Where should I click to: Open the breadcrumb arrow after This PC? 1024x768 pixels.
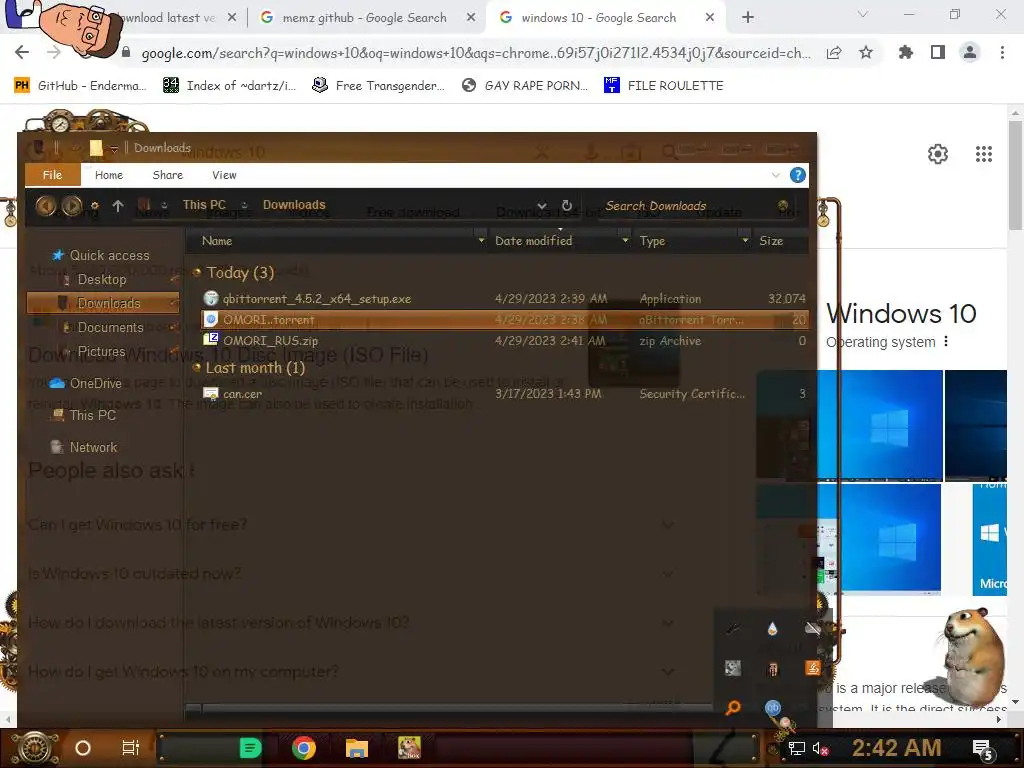coord(244,205)
